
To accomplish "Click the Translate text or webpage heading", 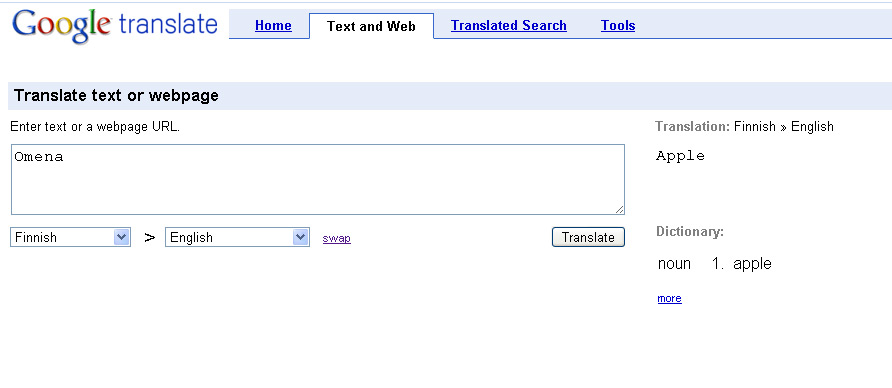I will click(x=116, y=96).
